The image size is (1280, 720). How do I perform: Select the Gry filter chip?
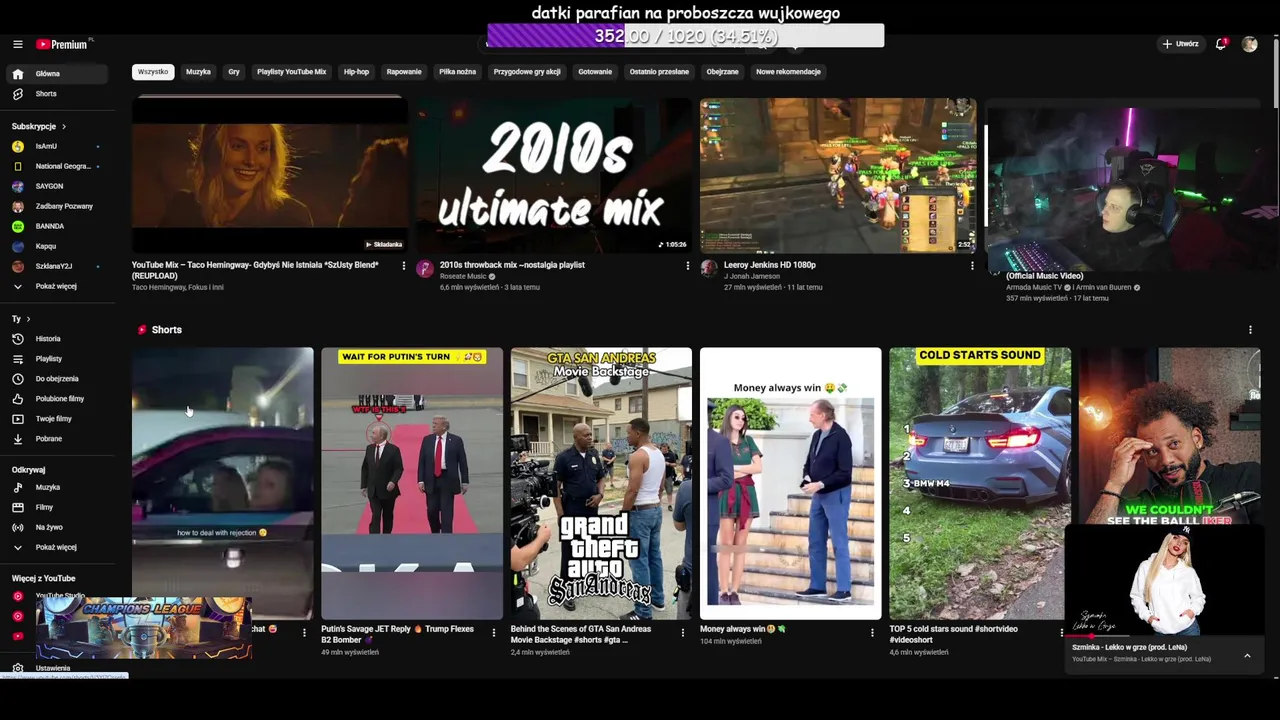coord(234,72)
